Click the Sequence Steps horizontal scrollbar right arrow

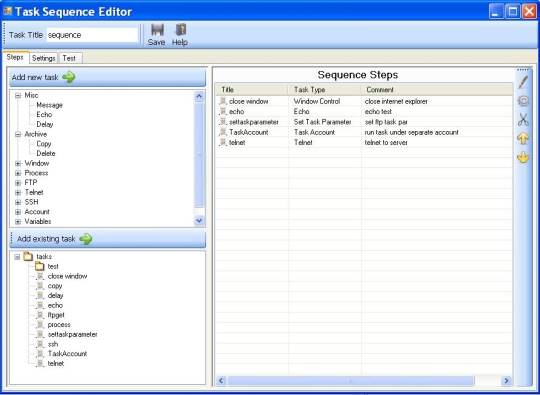(506, 381)
